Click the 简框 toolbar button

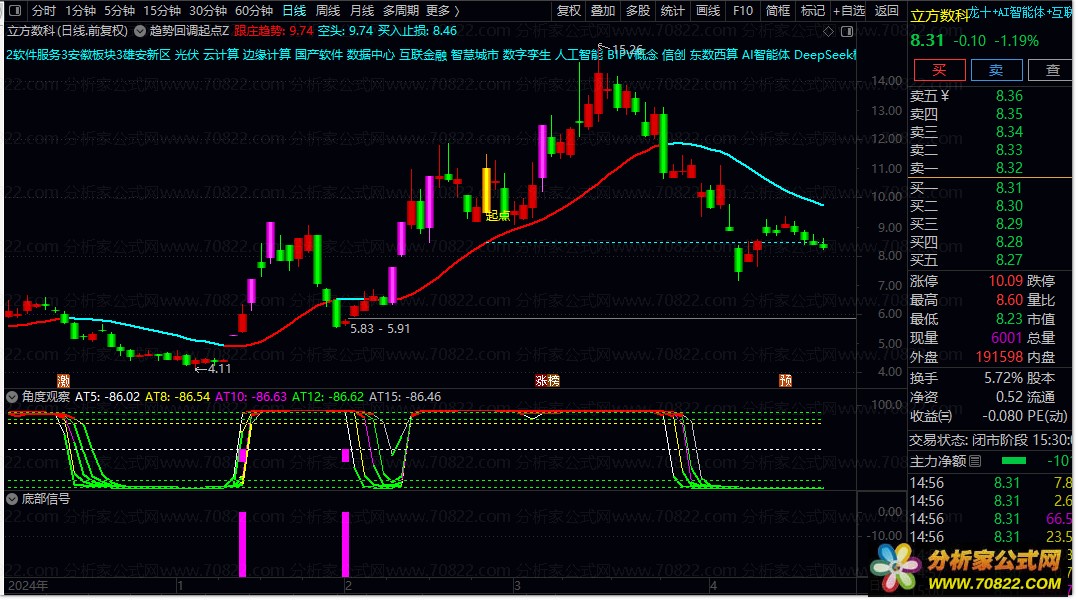(778, 10)
